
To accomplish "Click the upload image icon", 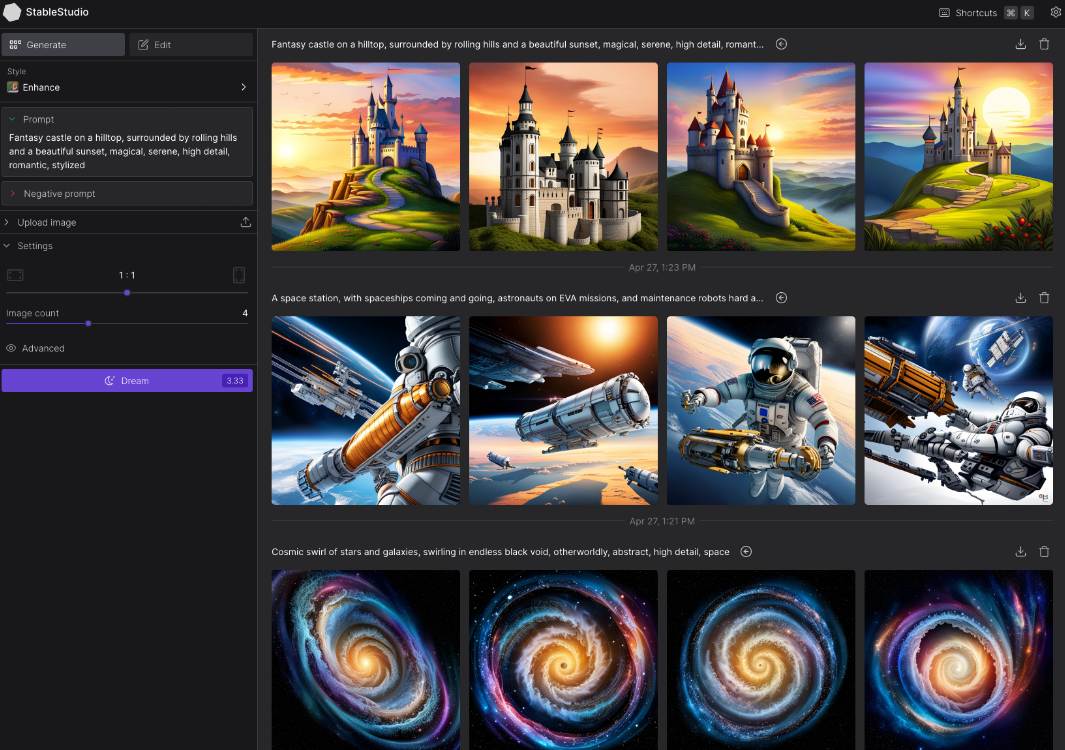I will (246, 222).
